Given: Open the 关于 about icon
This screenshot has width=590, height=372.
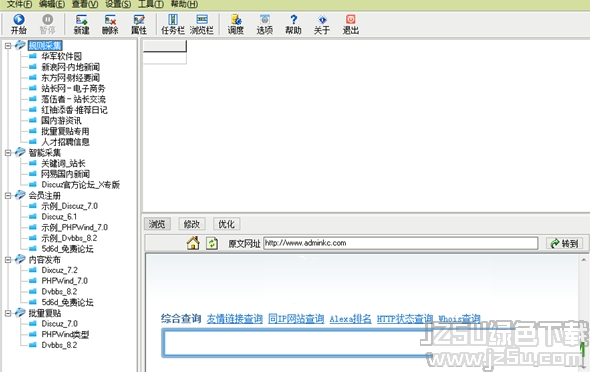Looking at the screenshot, I should [x=322, y=20].
